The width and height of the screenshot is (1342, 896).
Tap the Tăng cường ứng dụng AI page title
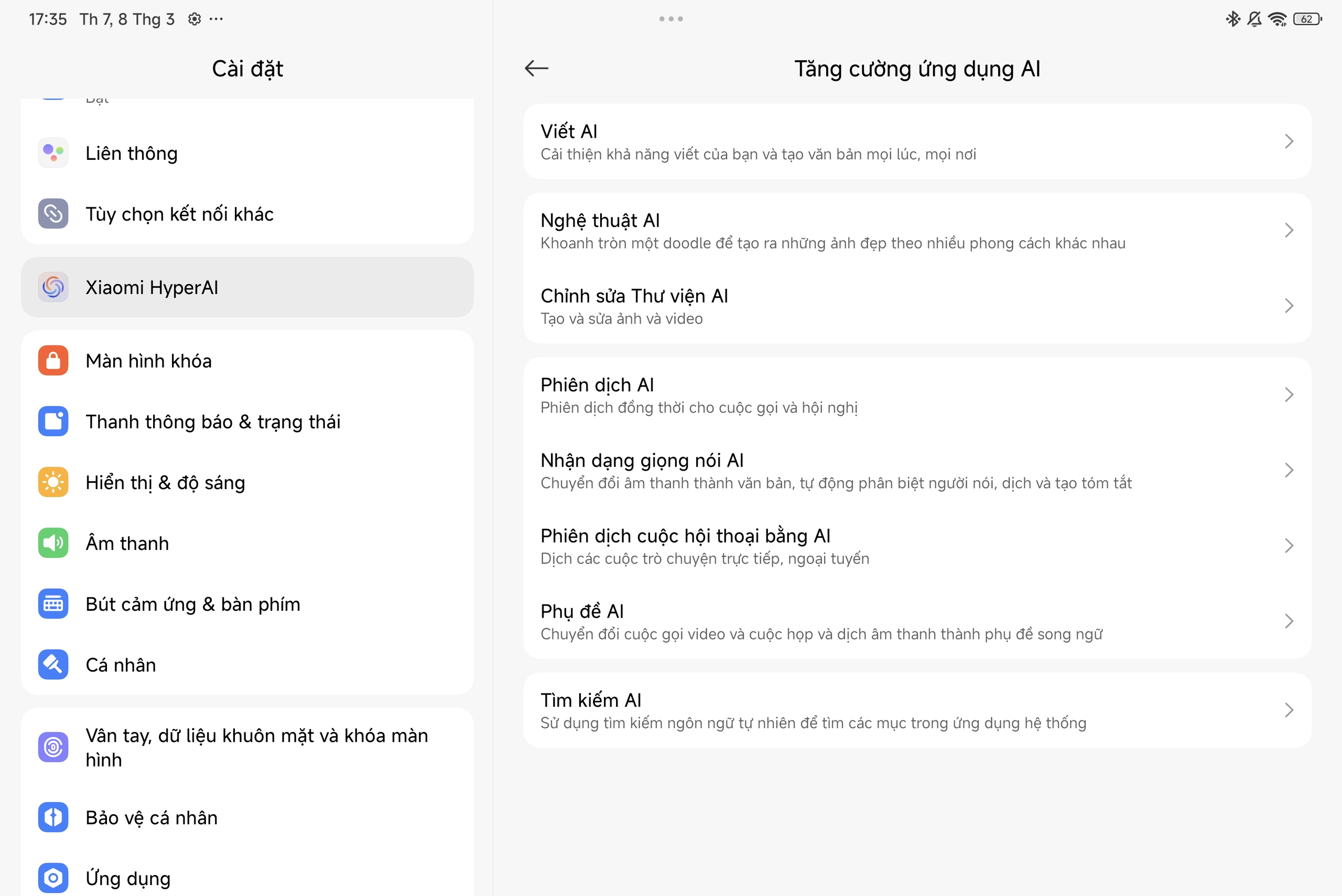[917, 69]
